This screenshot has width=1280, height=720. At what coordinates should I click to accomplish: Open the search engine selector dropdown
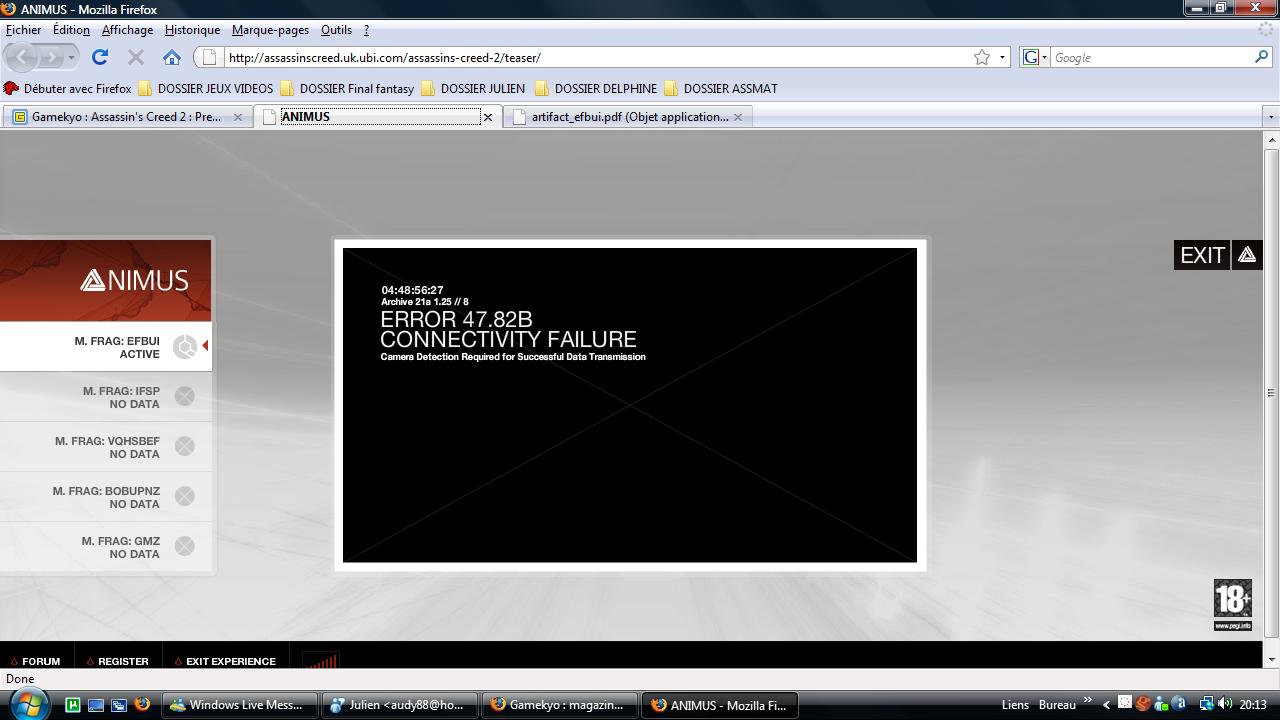[x=1044, y=57]
